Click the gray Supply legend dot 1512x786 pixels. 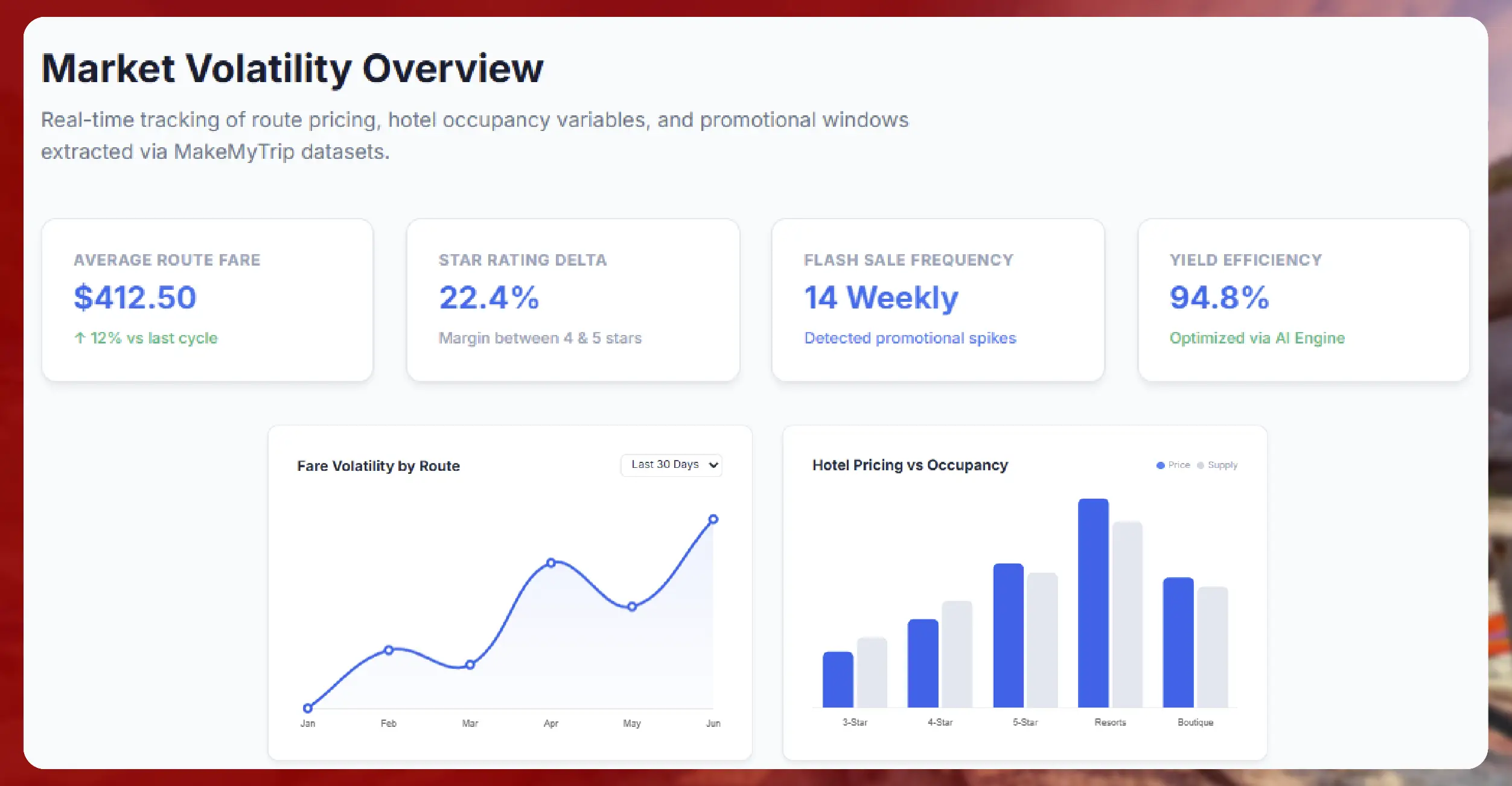click(1202, 465)
